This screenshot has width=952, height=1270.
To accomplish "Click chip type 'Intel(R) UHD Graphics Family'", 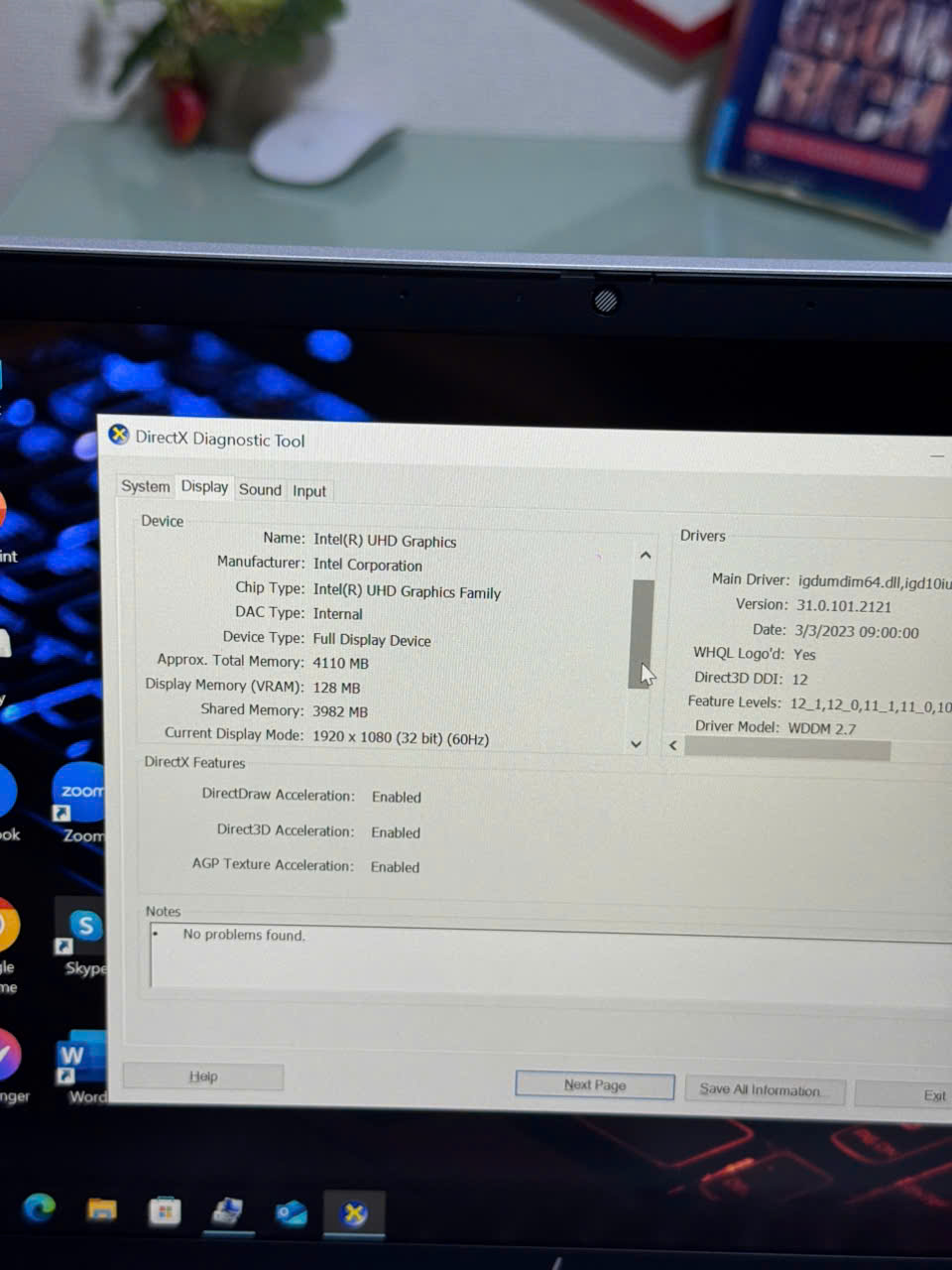I will [x=407, y=591].
